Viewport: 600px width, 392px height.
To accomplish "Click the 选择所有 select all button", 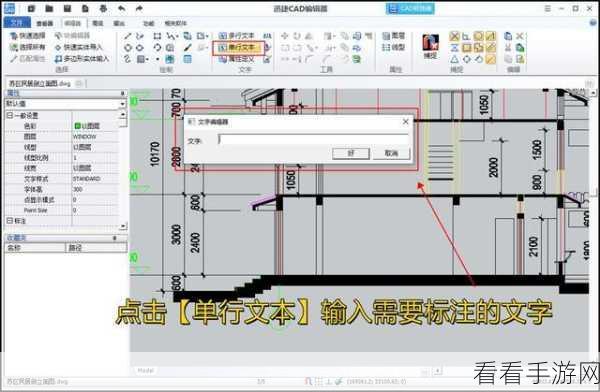I will 28,47.
